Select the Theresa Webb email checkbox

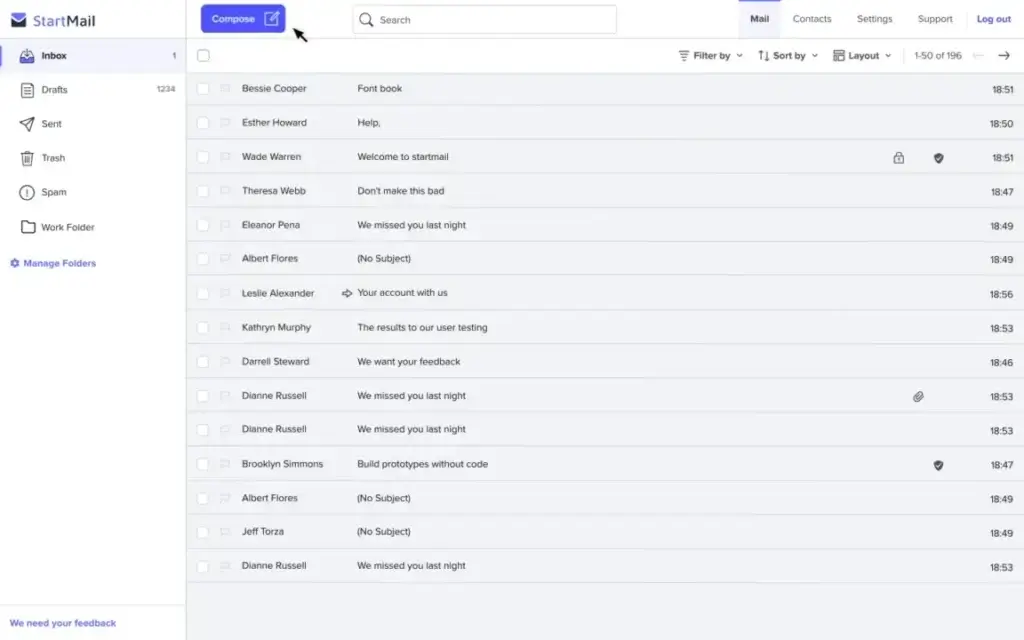[x=203, y=191]
